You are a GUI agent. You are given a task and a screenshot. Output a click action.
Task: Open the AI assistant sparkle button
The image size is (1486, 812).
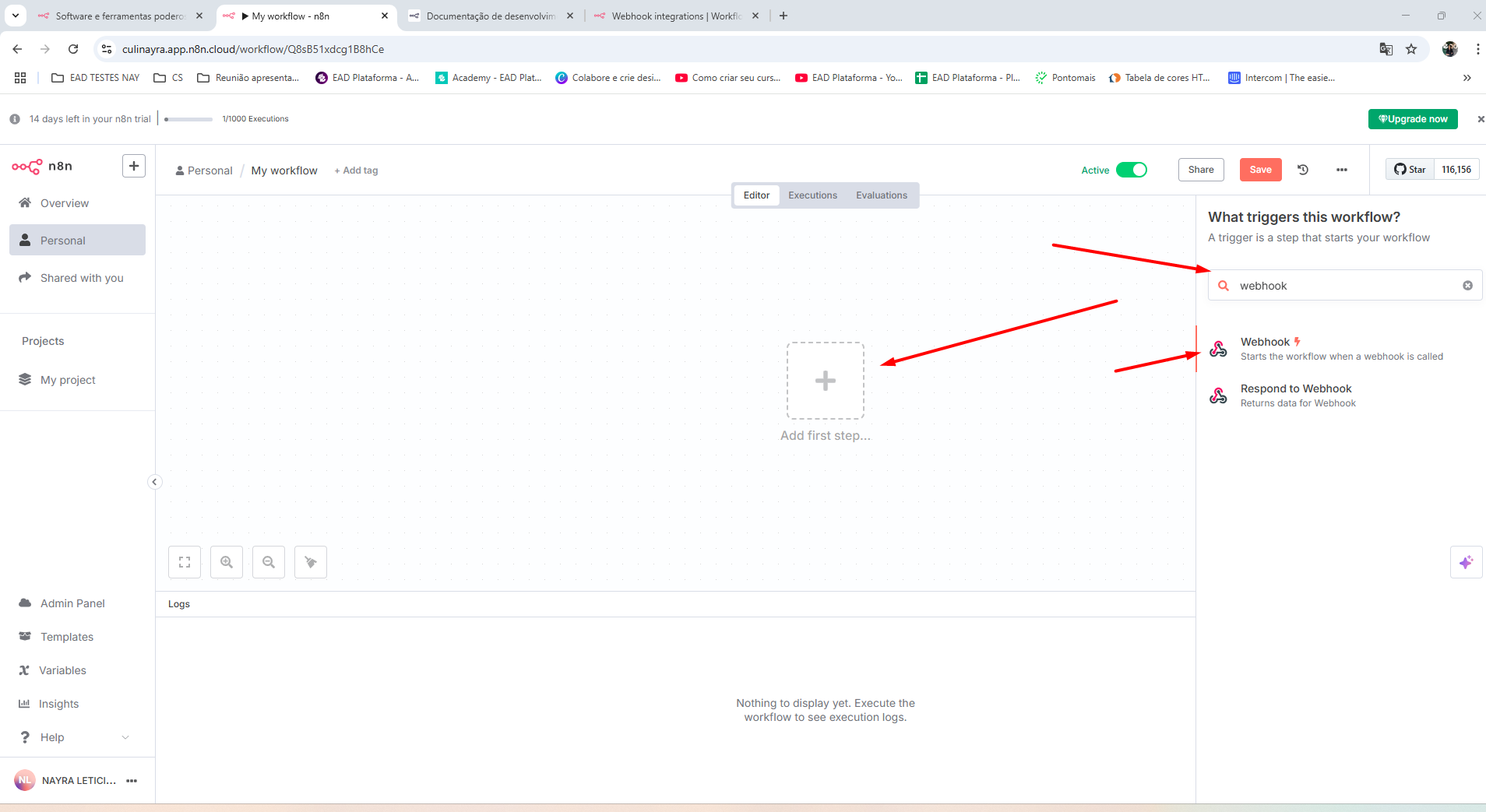1466,562
